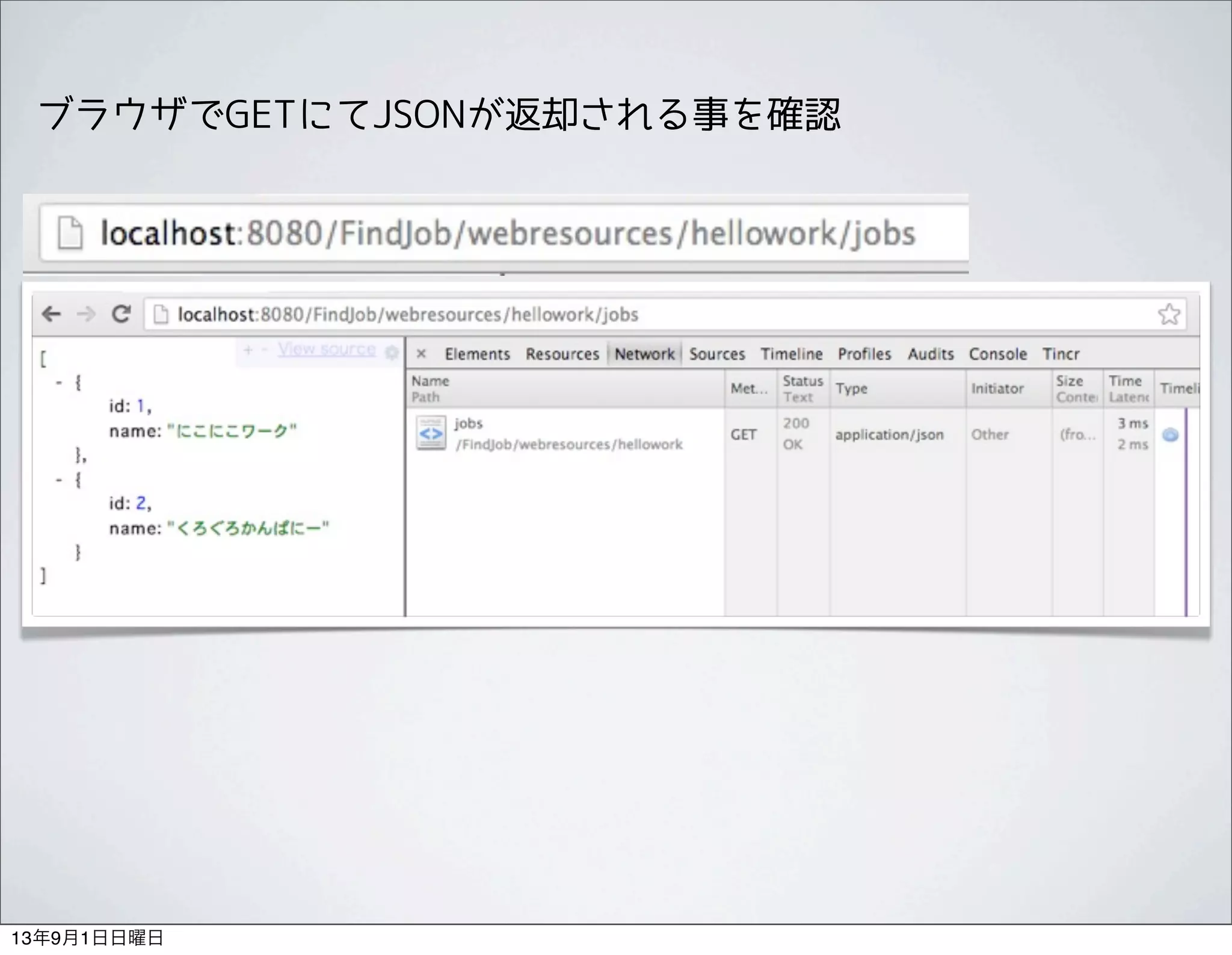Open the Sources tab

coord(717,354)
